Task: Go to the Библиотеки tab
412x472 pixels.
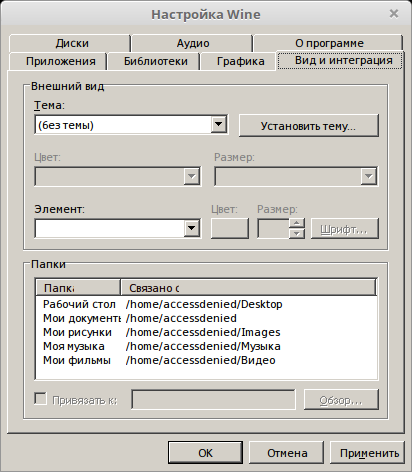Action: tap(154, 61)
